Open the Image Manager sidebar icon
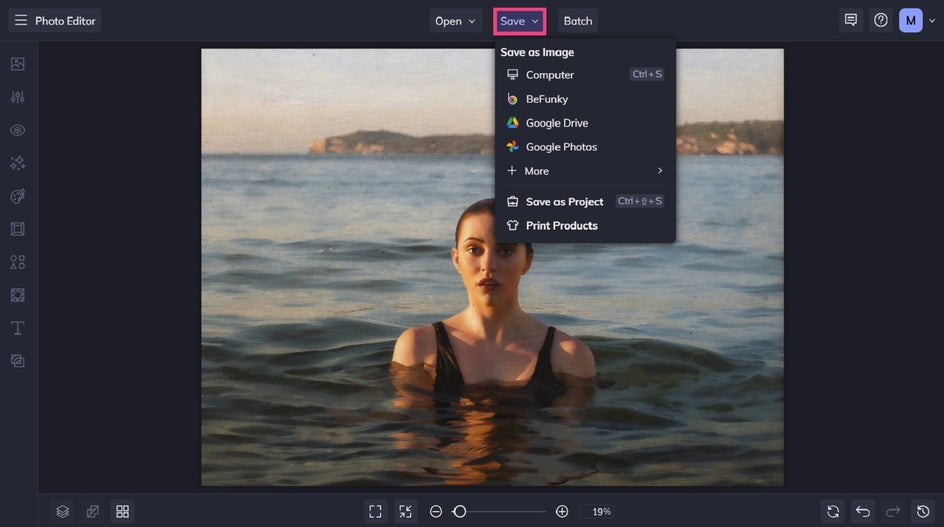Screen dimensions: 944x527 [17, 64]
